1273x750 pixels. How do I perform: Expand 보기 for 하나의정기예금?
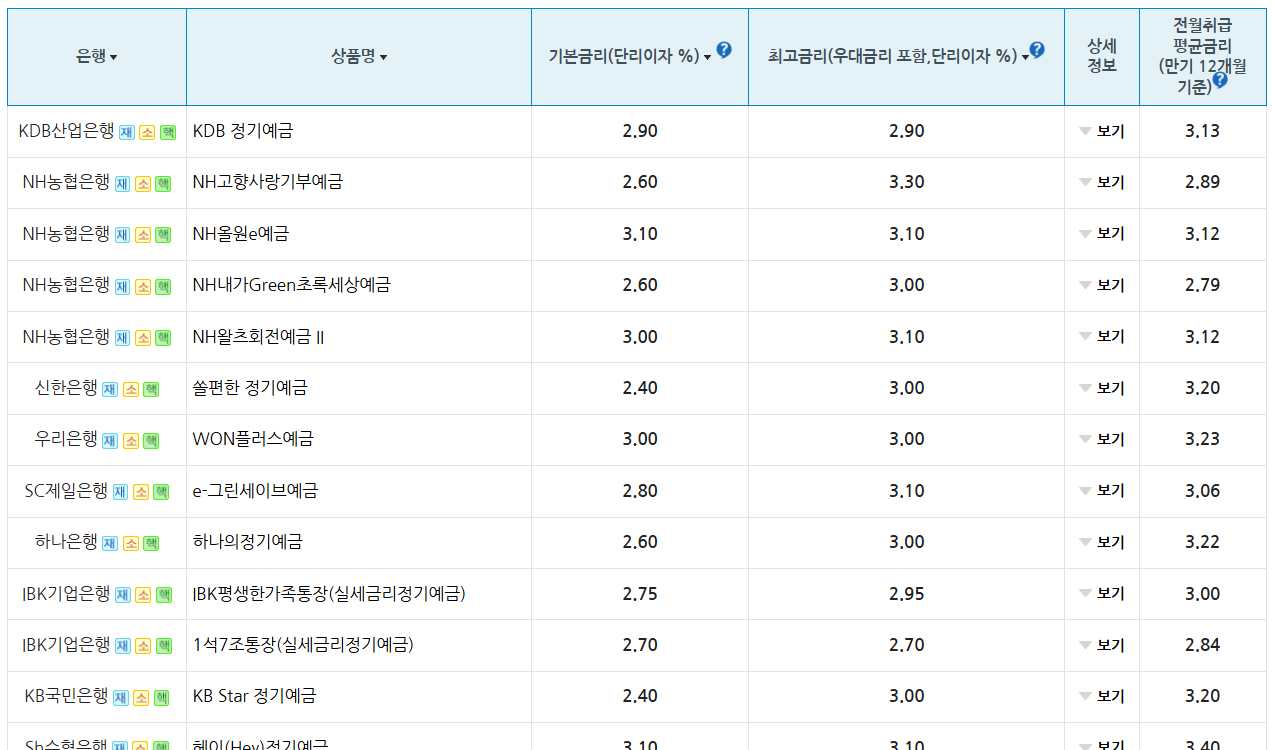click(x=1102, y=542)
